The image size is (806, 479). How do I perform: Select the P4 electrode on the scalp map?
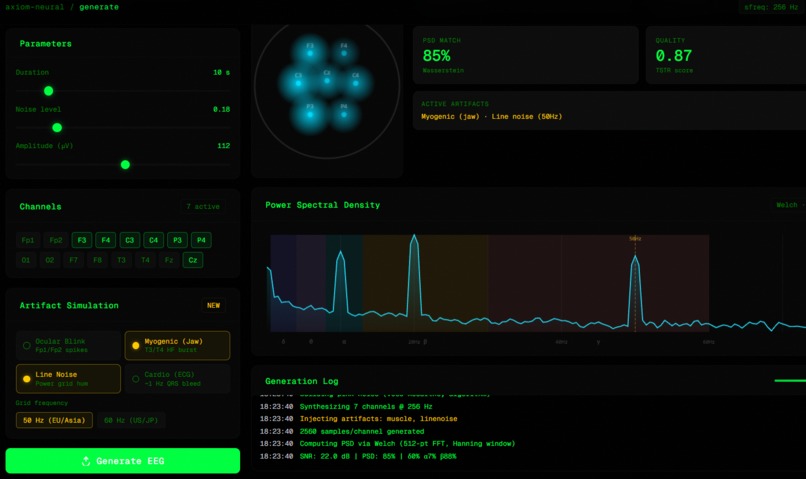[344, 114]
